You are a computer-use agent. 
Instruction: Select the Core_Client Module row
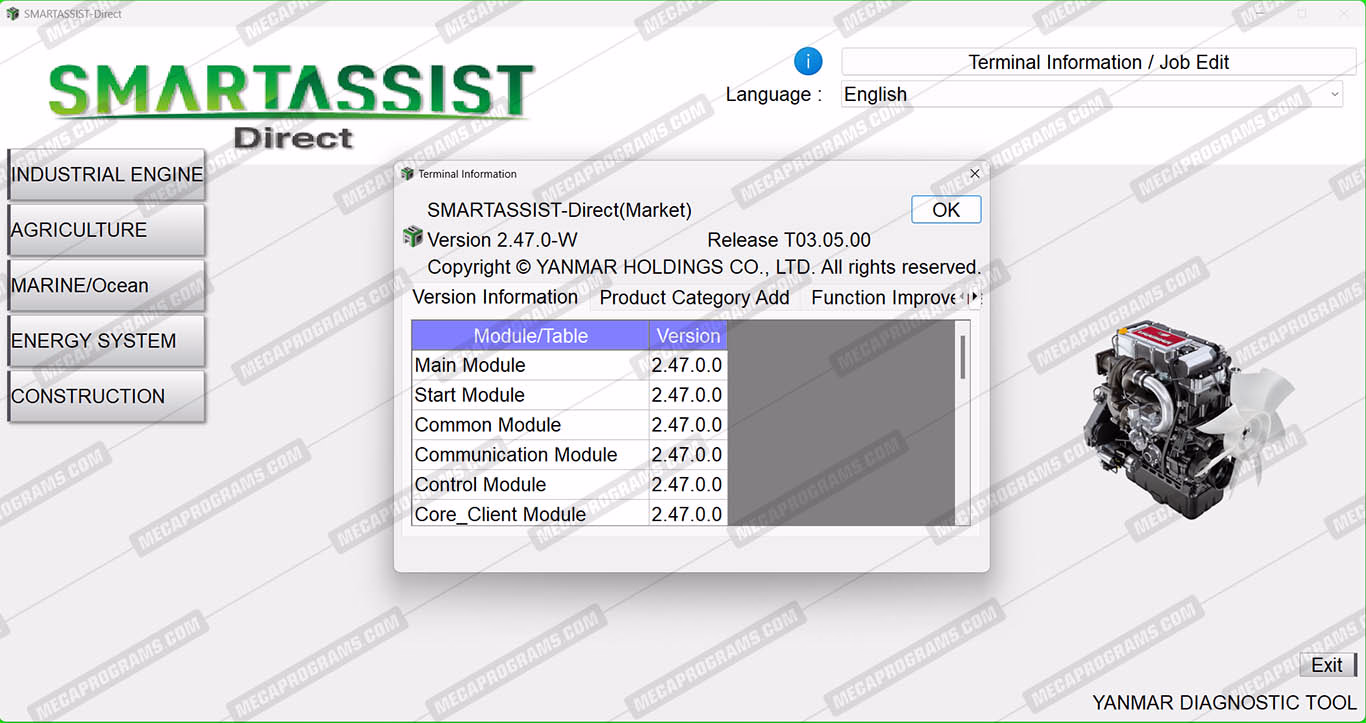(569, 514)
